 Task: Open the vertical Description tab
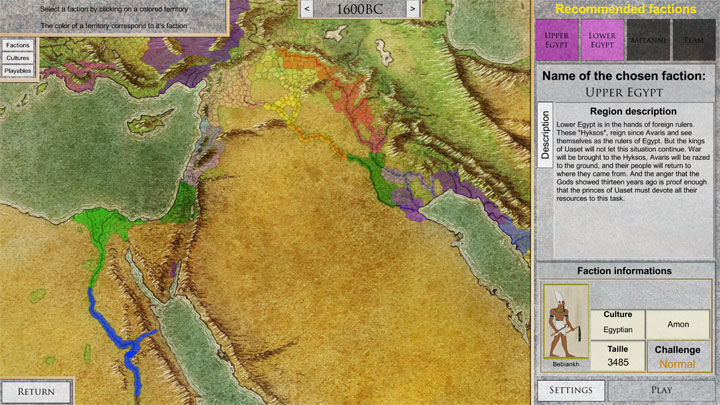tap(546, 134)
